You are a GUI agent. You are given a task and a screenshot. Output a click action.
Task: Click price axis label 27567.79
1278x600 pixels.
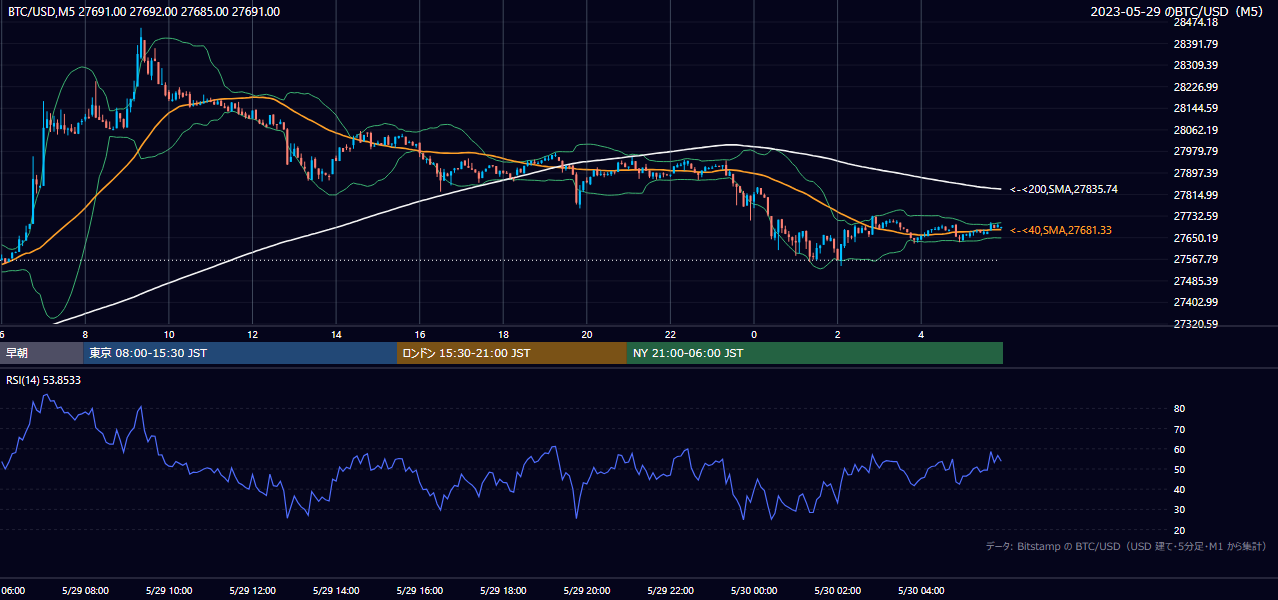(1195, 259)
